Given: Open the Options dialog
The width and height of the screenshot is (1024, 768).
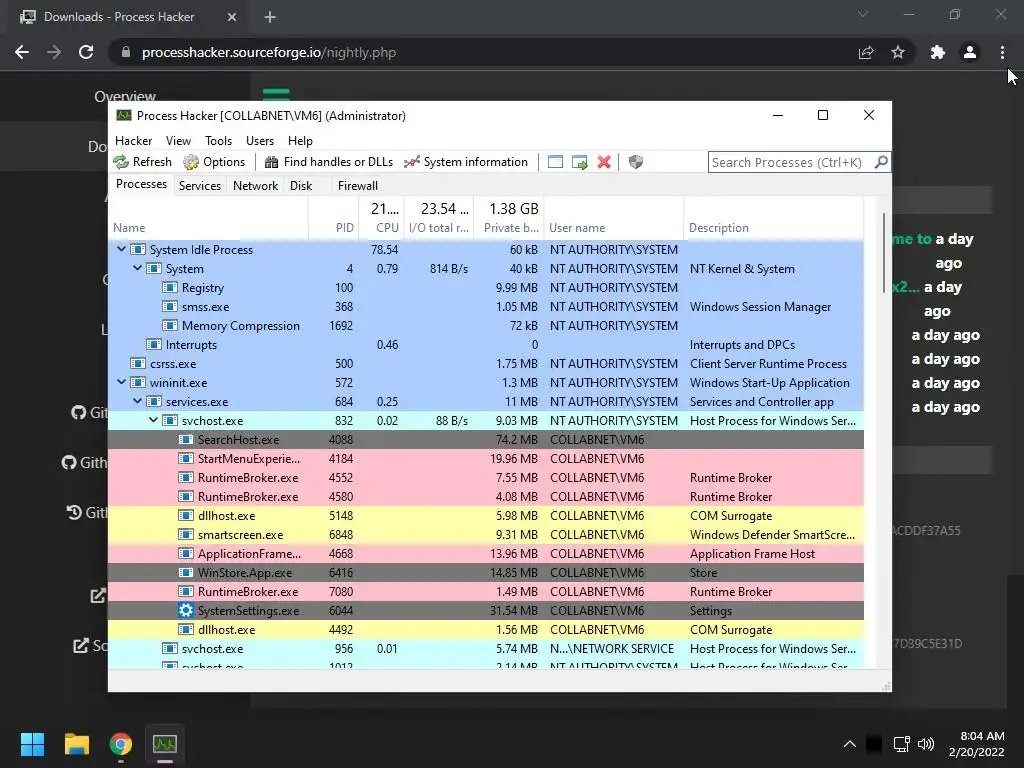Looking at the screenshot, I should [x=214, y=162].
